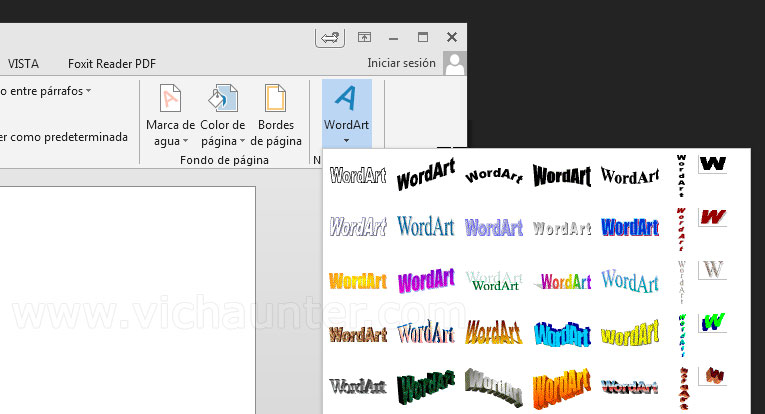Viewport: 765px width, 414px height.
Task: Open the Marca de agua watermark menu
Action: (170, 115)
